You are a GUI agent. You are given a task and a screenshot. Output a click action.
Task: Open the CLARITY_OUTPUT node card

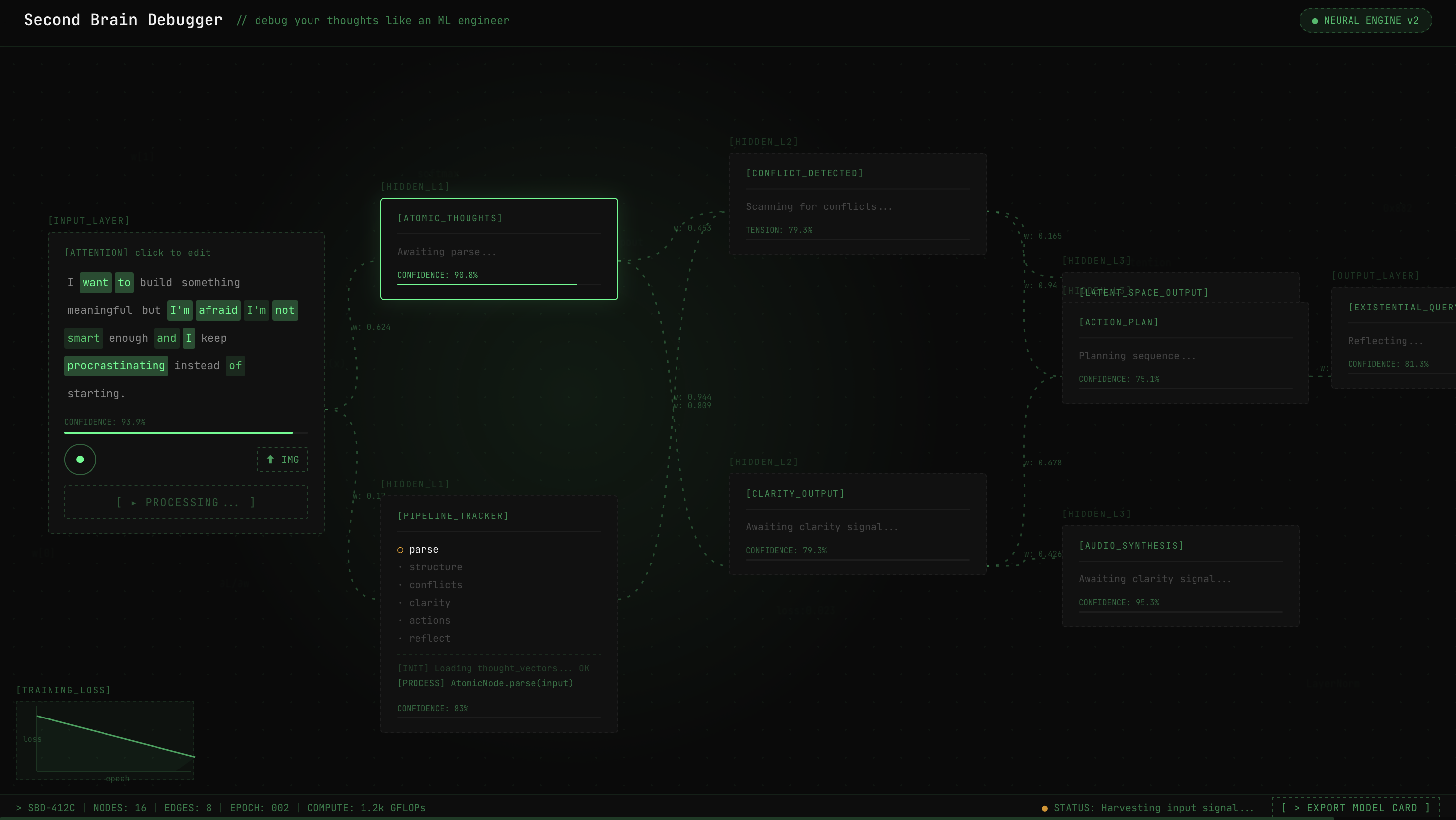857,524
